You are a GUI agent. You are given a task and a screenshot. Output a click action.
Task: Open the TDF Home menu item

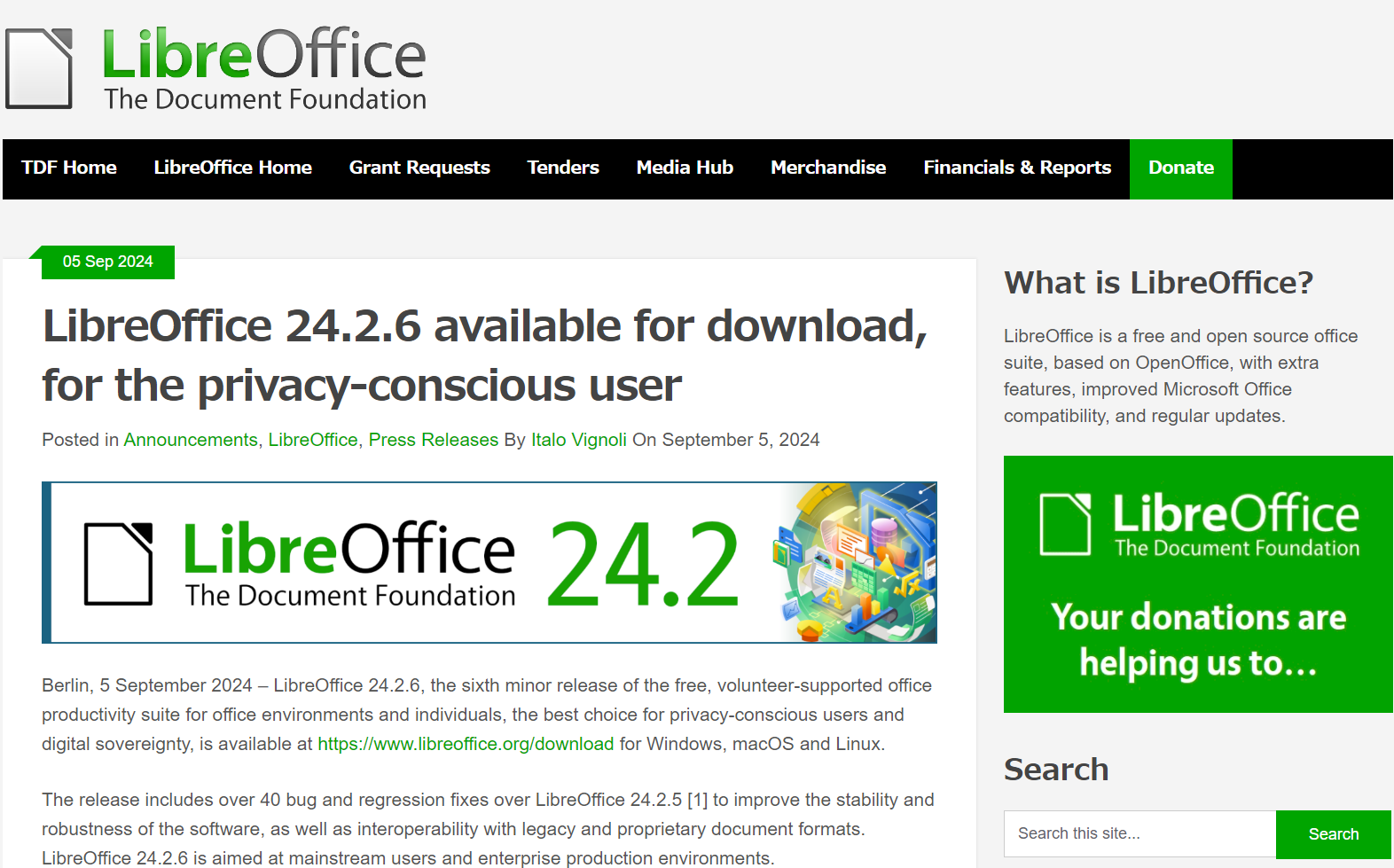click(x=69, y=168)
